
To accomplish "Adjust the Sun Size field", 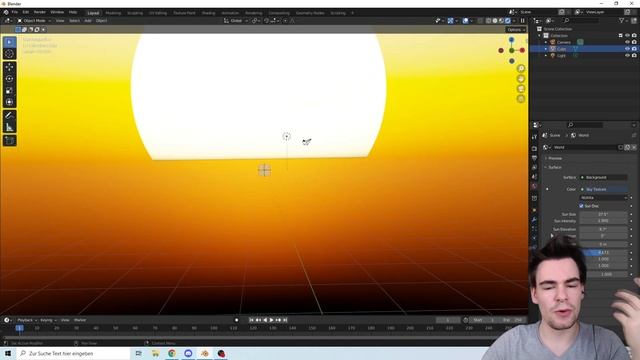I will click(x=603, y=214).
